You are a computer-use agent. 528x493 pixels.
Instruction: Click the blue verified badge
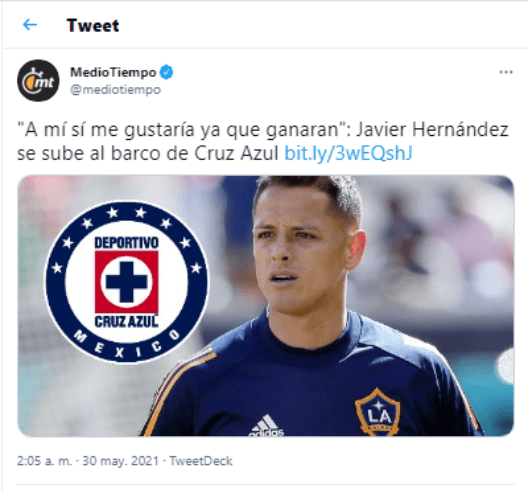166,72
